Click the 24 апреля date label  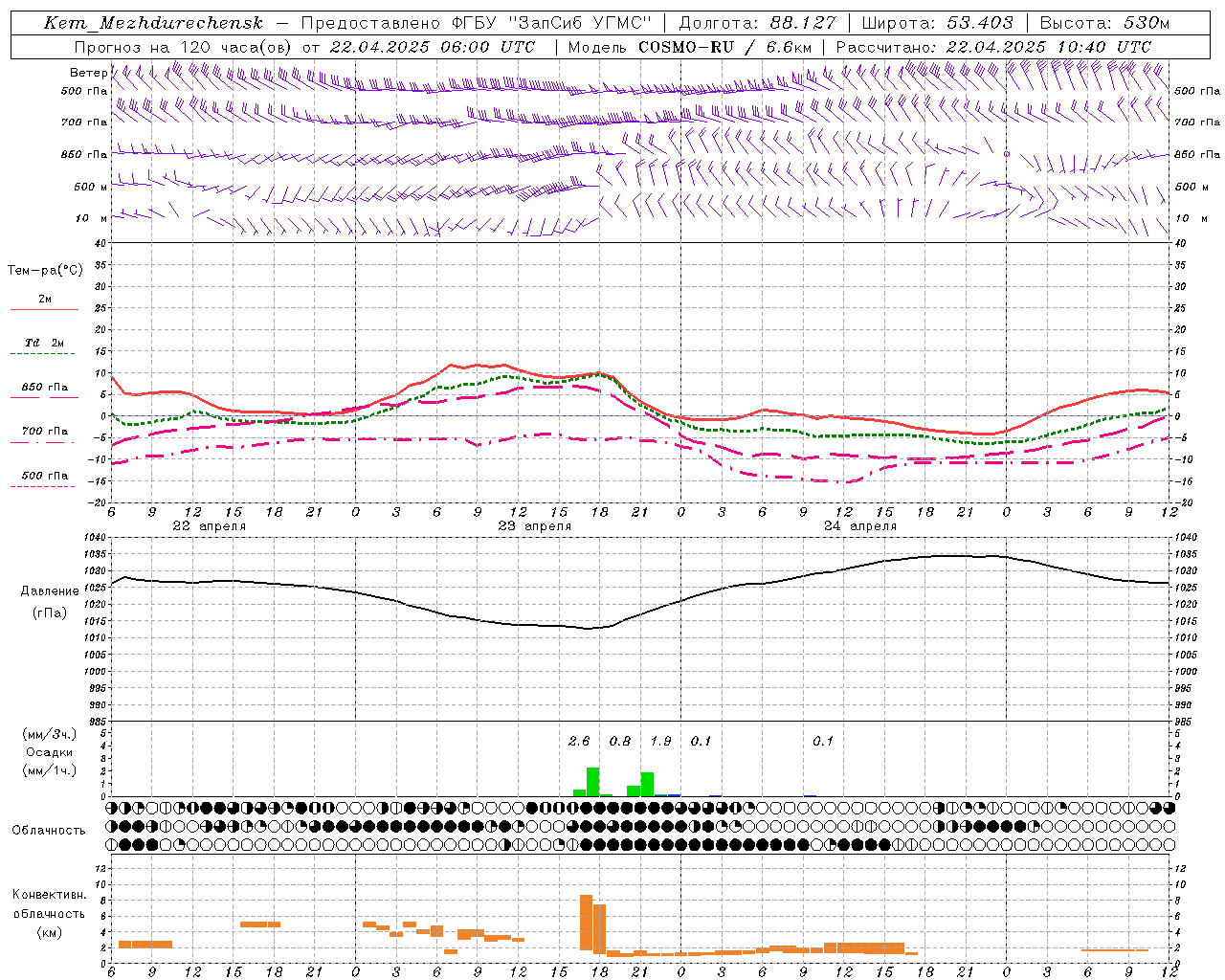tap(859, 526)
